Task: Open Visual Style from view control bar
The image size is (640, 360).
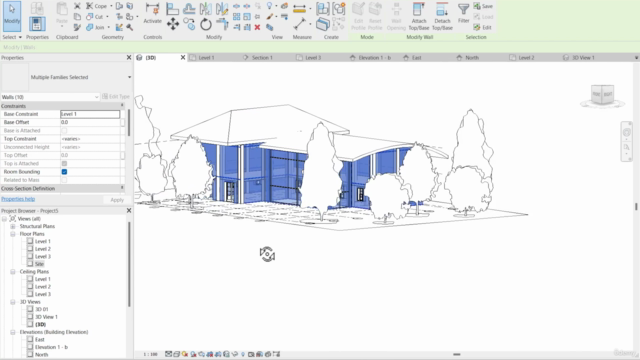Action: pyautogui.click(x=177, y=354)
